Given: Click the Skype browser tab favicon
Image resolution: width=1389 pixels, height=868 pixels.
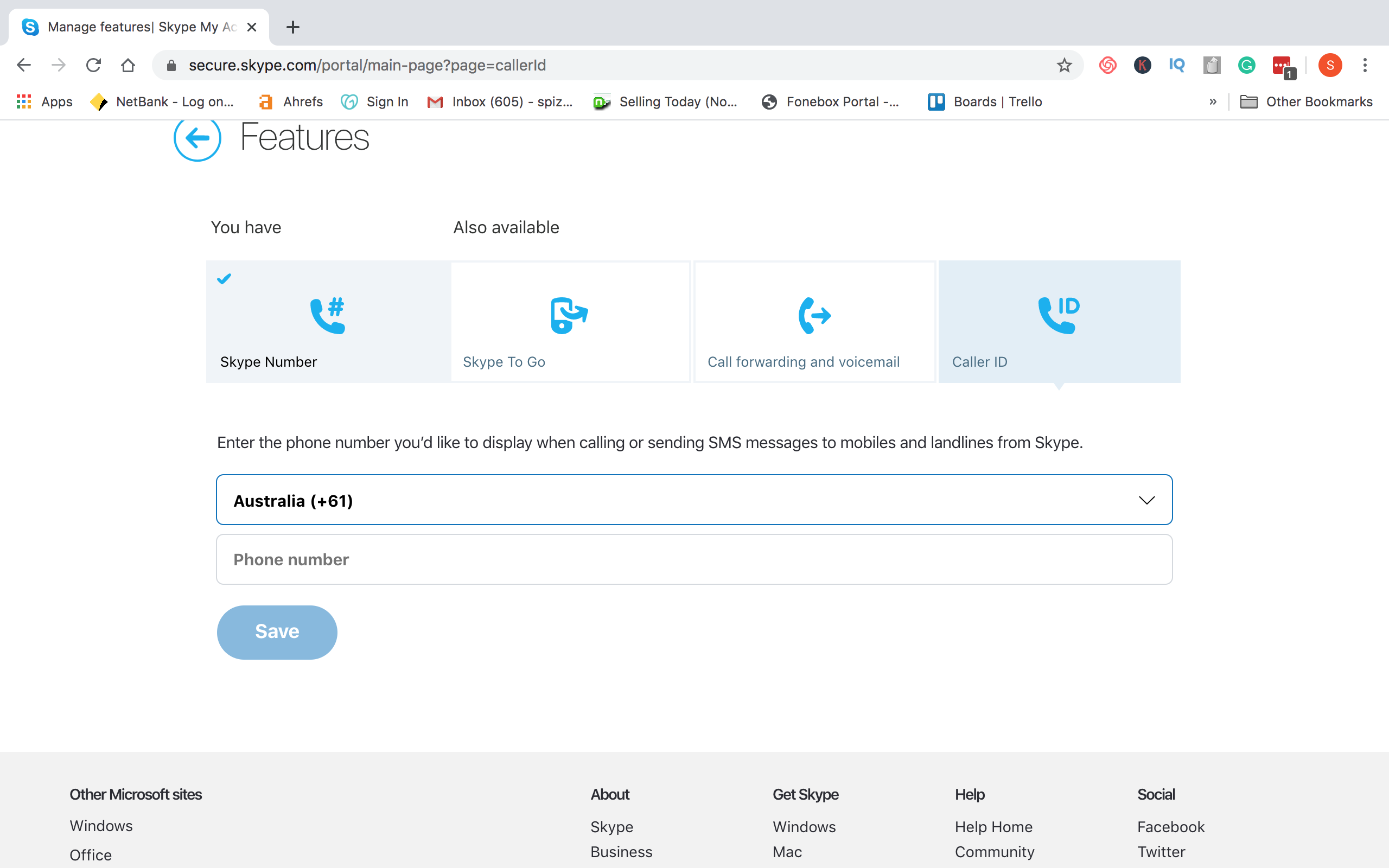Looking at the screenshot, I should click(30, 27).
